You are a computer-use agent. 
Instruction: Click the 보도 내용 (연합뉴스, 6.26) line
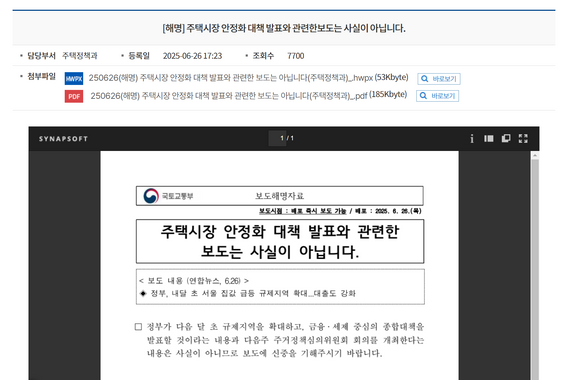pyautogui.click(x=194, y=281)
